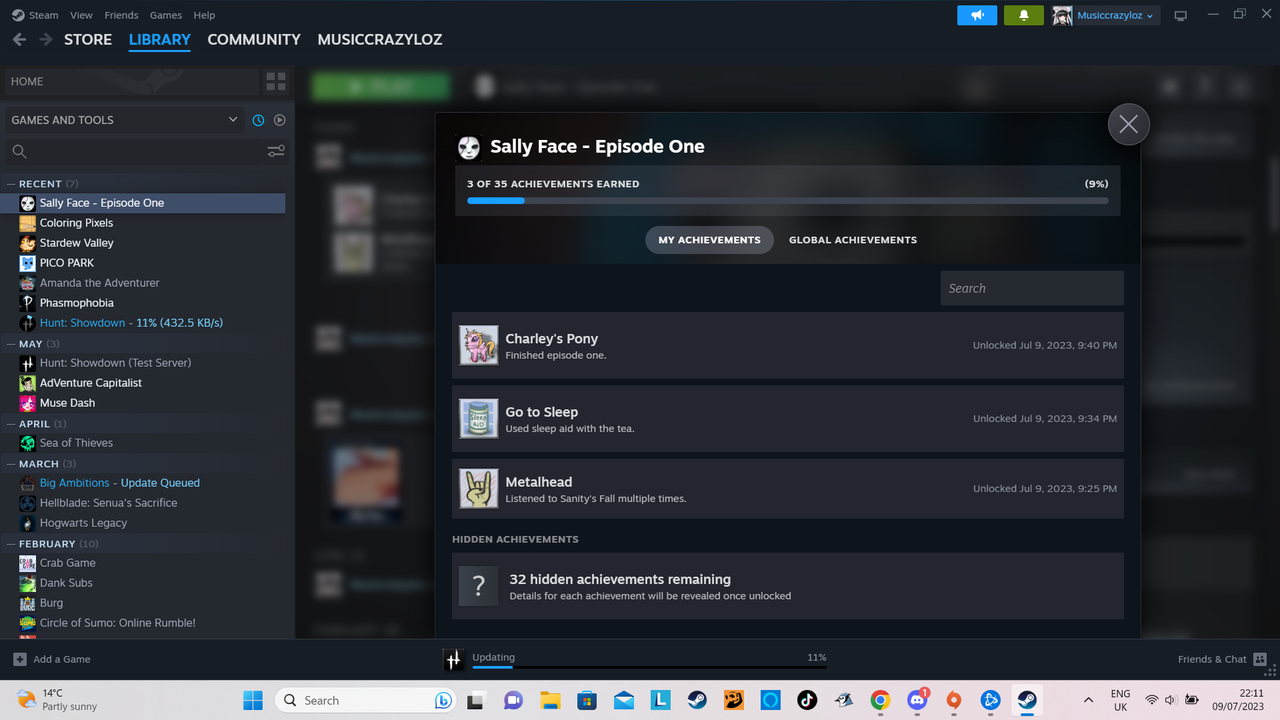Click the Metalhead achievement icon

[478, 488]
